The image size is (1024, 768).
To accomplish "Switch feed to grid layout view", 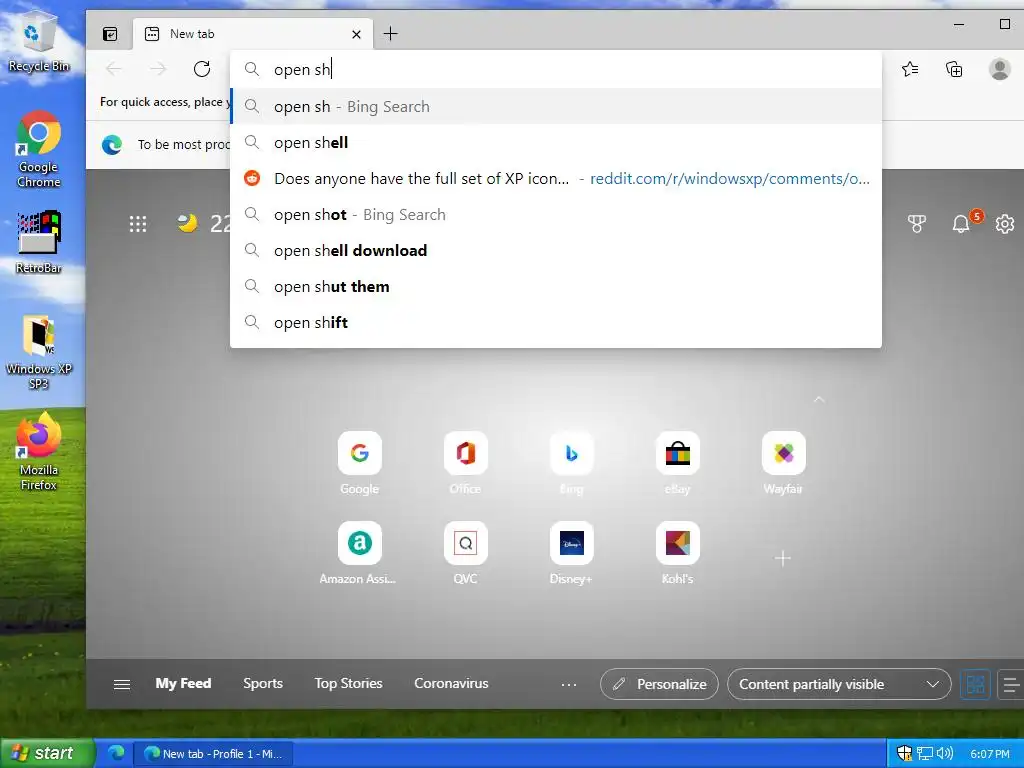I will (975, 684).
